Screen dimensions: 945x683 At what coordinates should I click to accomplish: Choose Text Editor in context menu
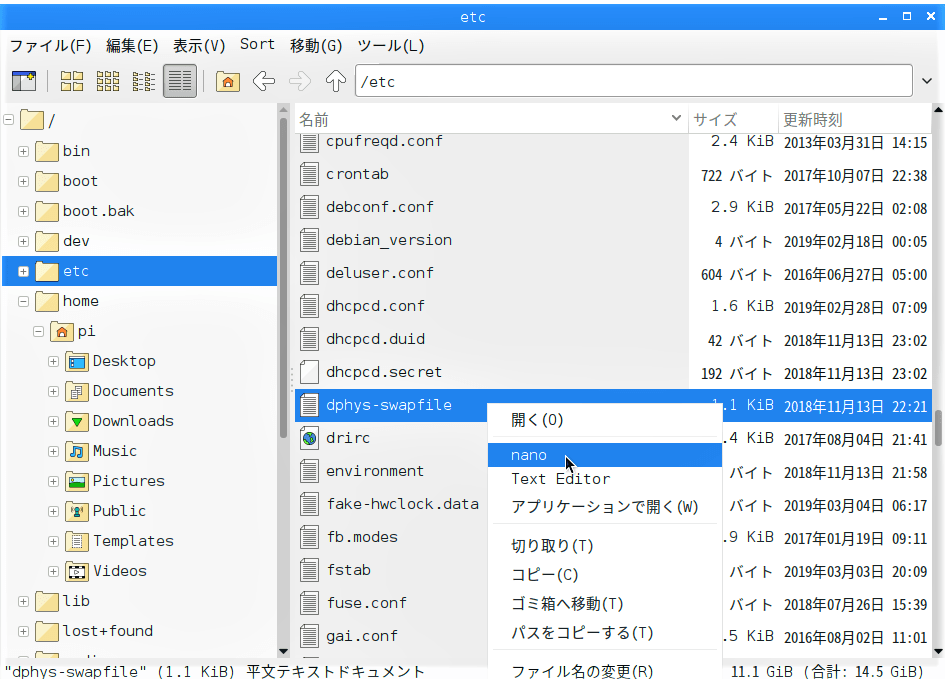604,479
